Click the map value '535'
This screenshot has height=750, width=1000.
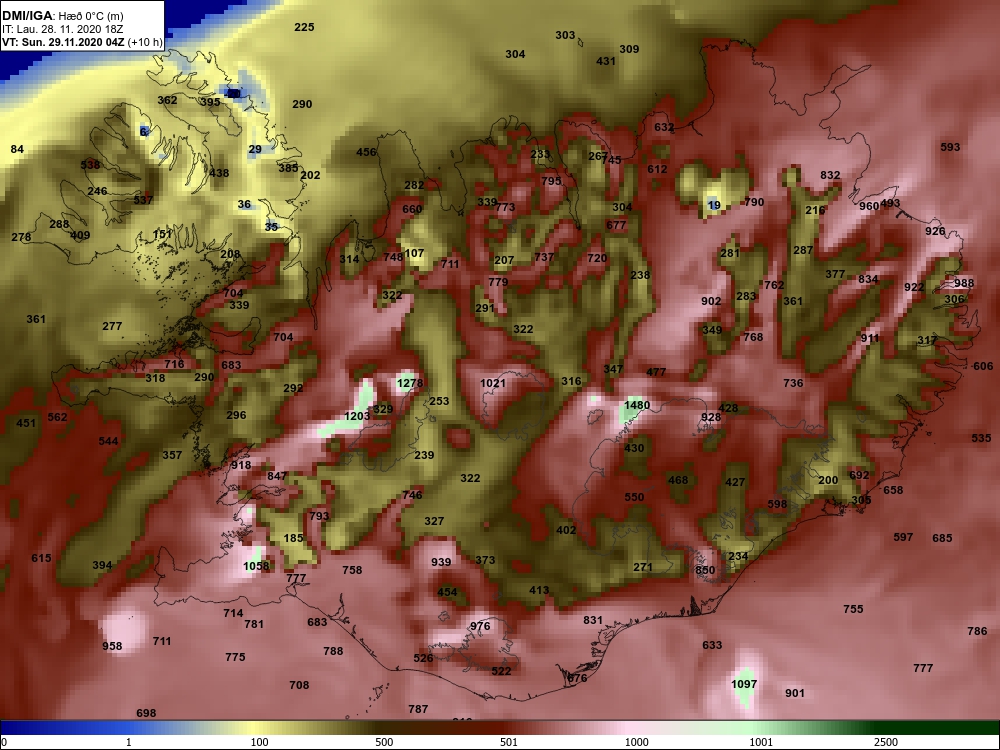pos(982,438)
